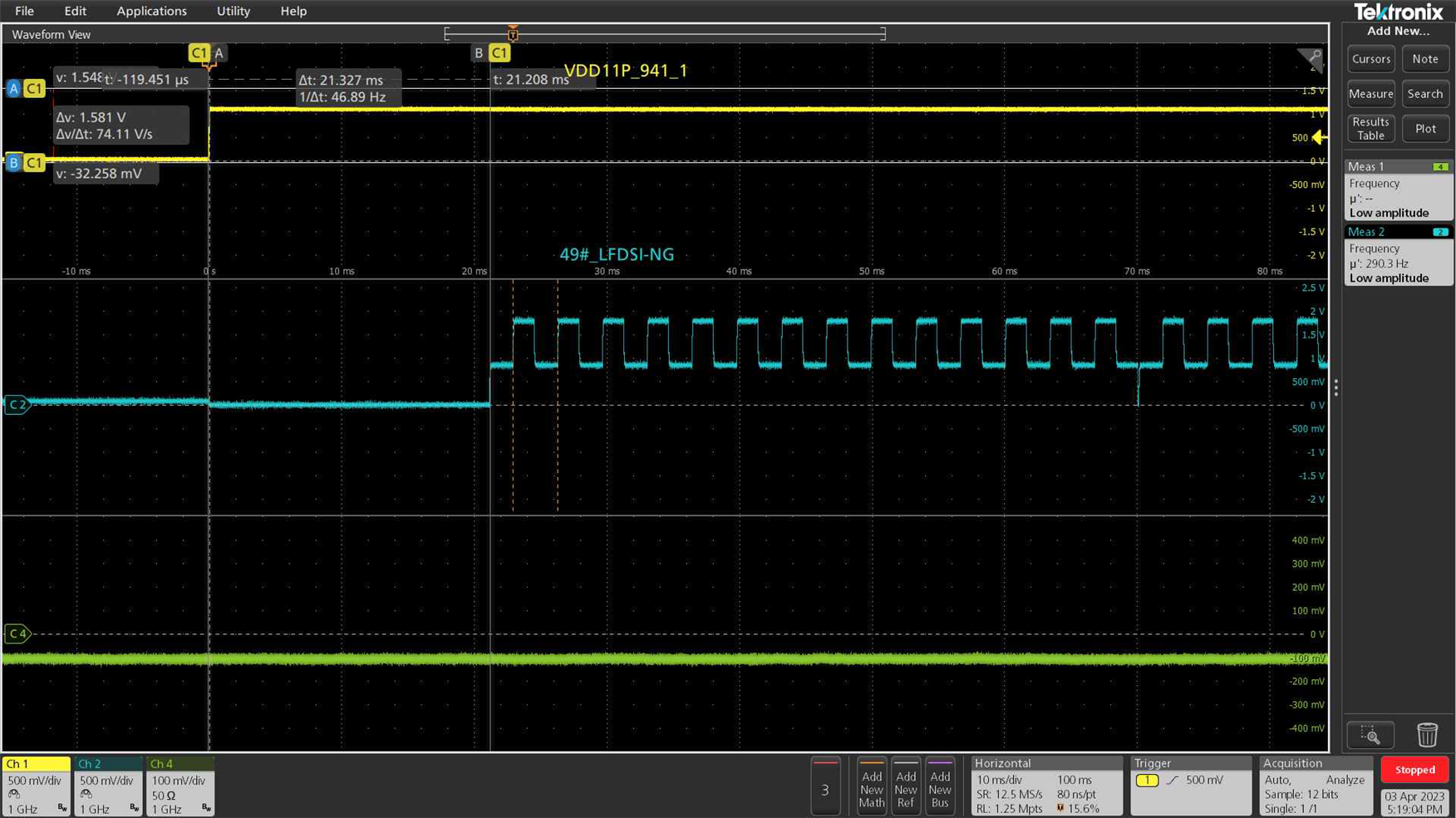This screenshot has width=1456, height=818.
Task: Click the Measure button
Action: tap(1370, 94)
